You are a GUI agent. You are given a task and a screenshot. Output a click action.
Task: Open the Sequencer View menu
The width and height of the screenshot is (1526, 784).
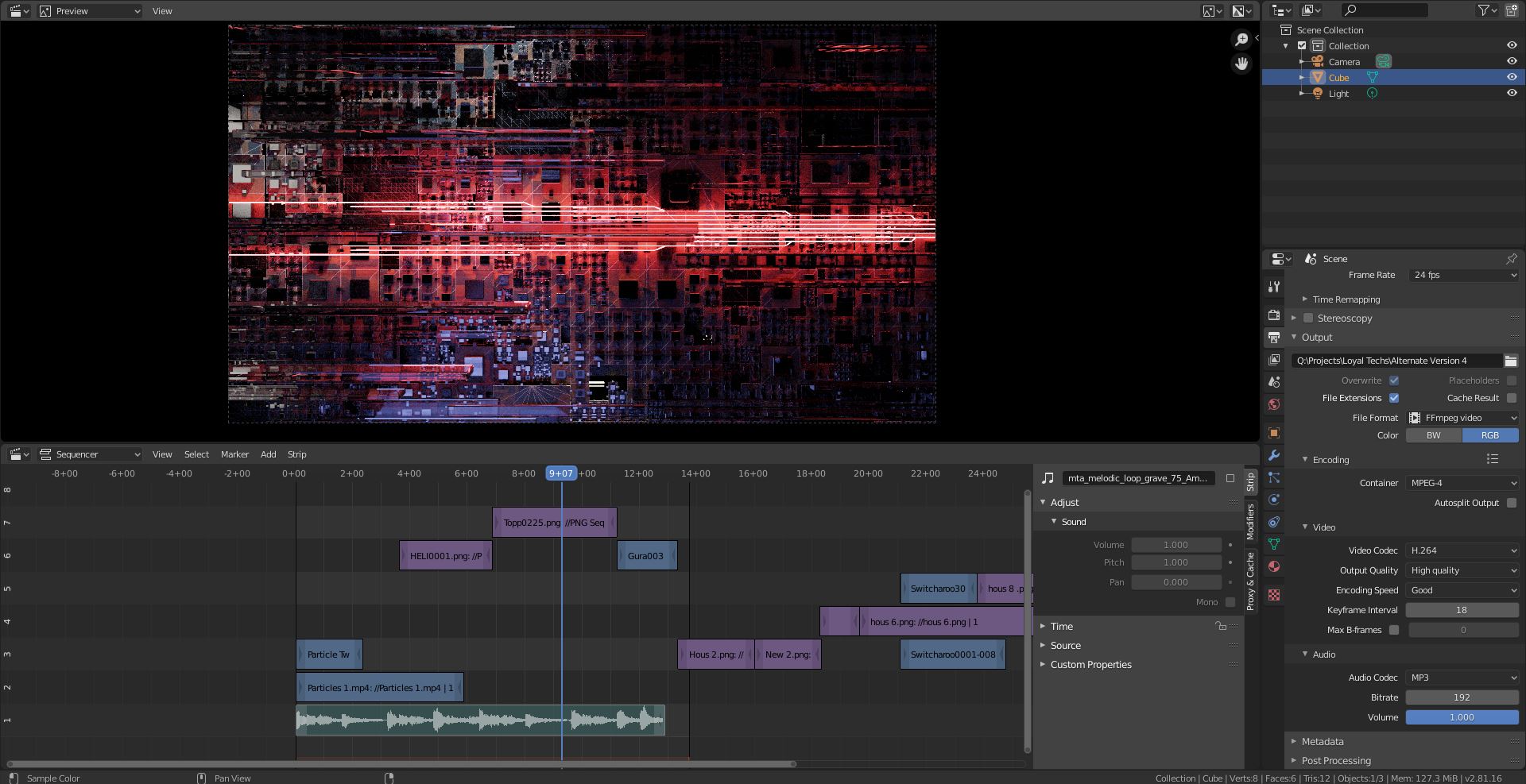point(162,454)
